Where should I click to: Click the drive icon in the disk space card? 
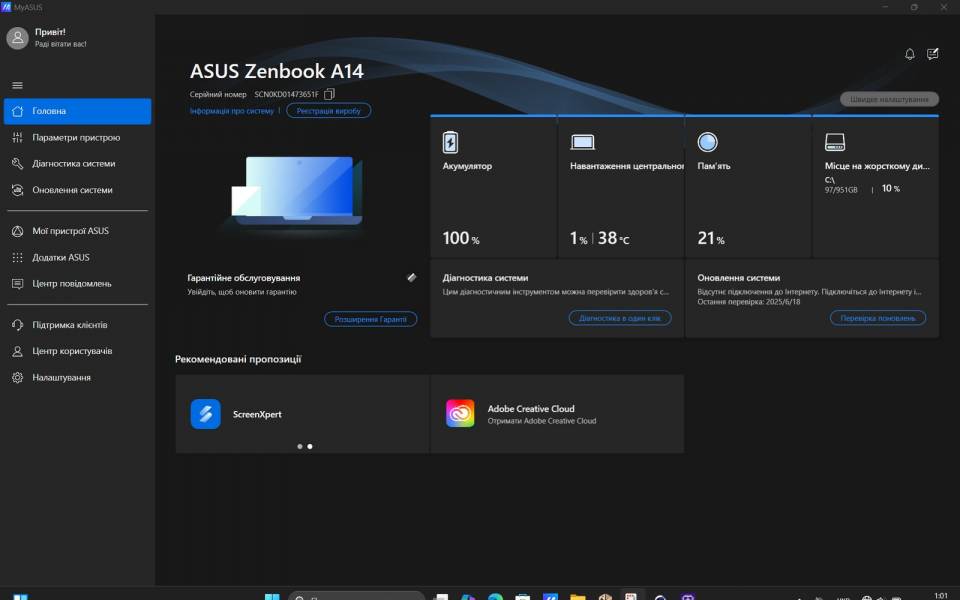tap(835, 142)
